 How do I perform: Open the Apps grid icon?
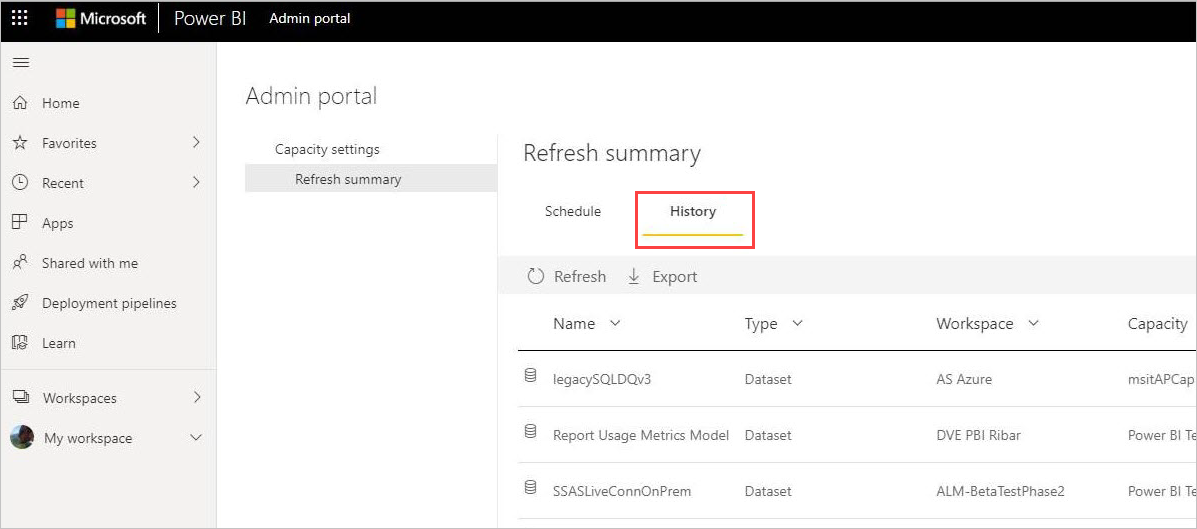(21, 222)
